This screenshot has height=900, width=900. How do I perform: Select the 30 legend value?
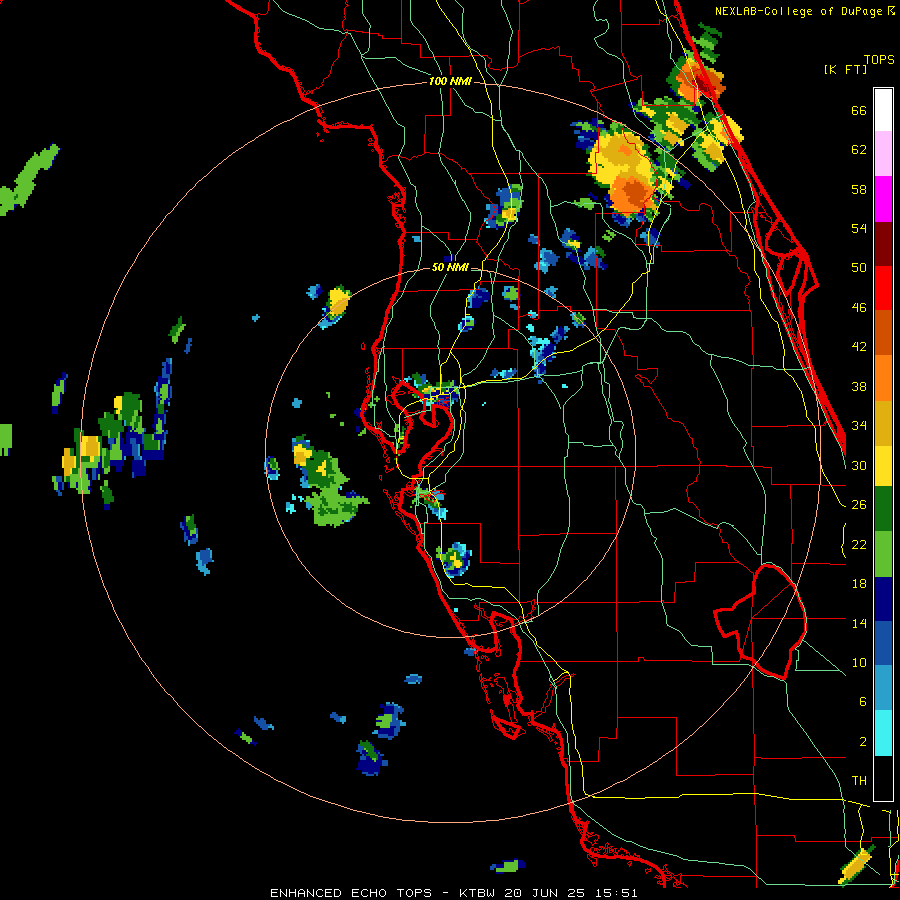pyautogui.click(x=859, y=465)
